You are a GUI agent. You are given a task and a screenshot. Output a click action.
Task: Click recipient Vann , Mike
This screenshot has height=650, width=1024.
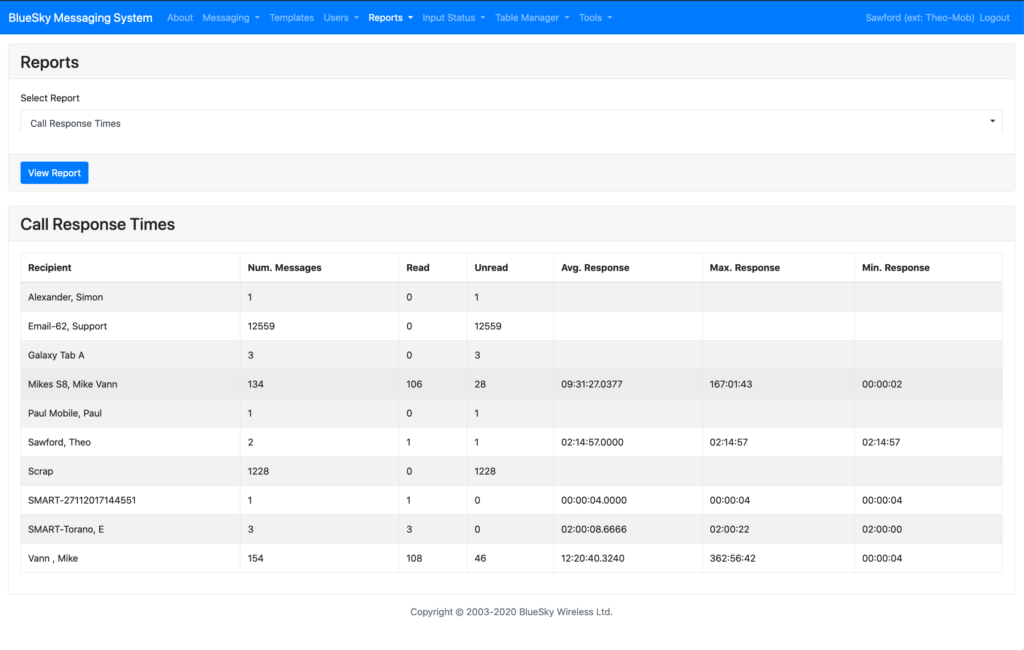[x=53, y=559]
